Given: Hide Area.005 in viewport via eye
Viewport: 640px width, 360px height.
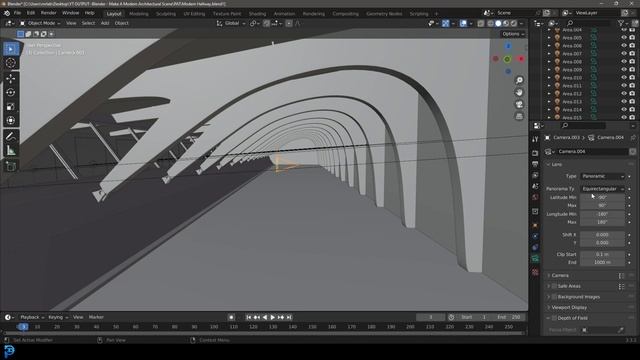Looking at the screenshot, I should click(x=624, y=38).
